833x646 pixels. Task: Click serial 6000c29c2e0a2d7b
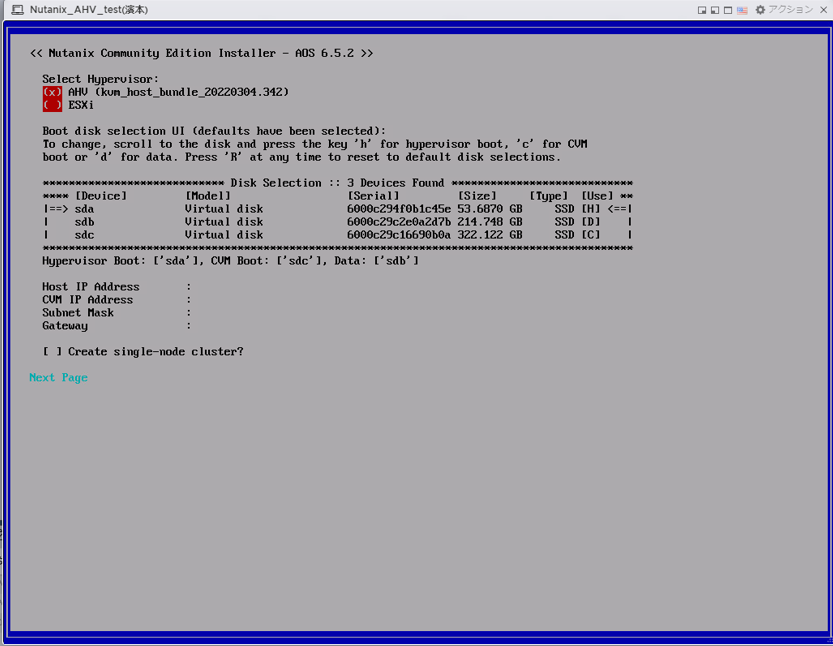(x=399, y=222)
